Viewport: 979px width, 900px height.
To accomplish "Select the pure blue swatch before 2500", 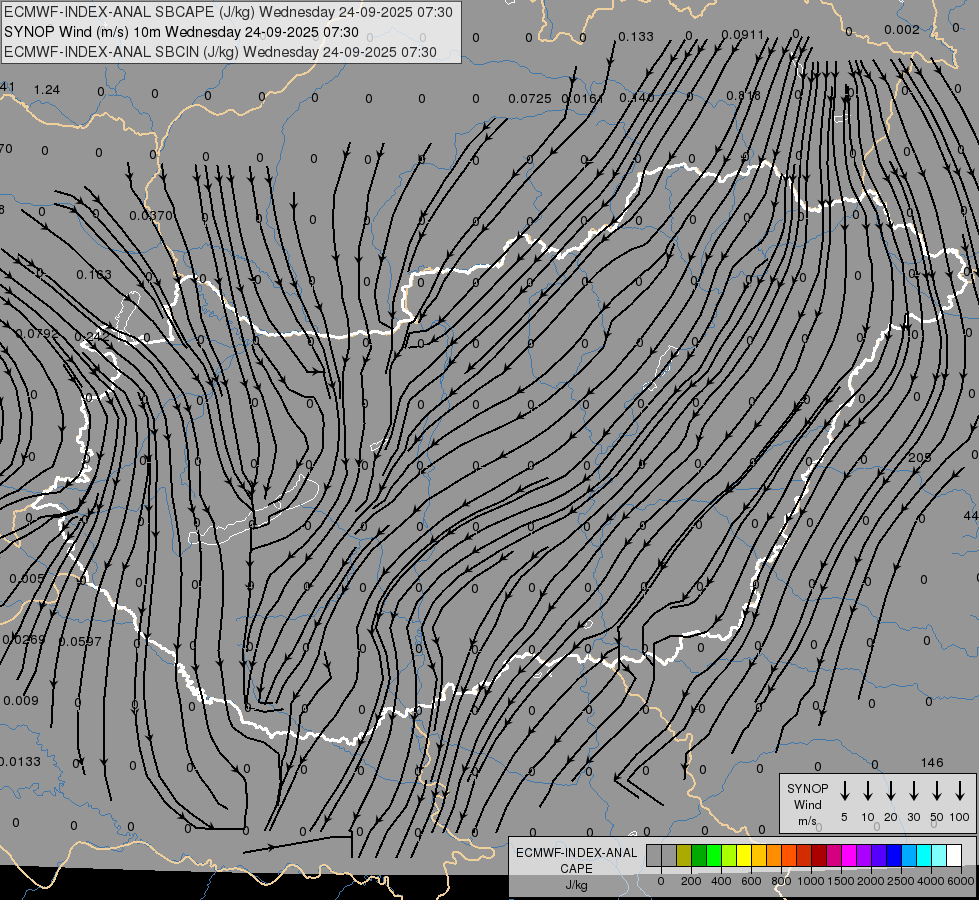I will (x=894, y=855).
